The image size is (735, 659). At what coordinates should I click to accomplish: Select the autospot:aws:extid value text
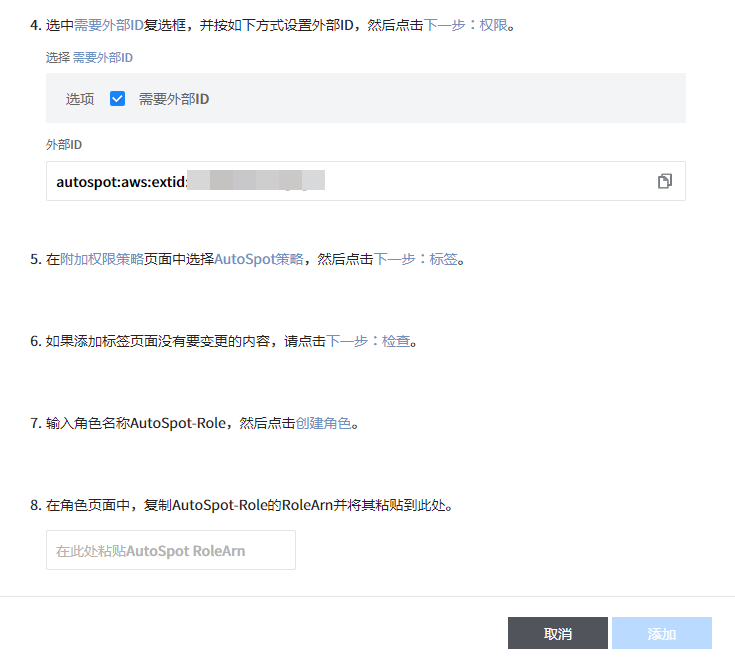pos(120,182)
